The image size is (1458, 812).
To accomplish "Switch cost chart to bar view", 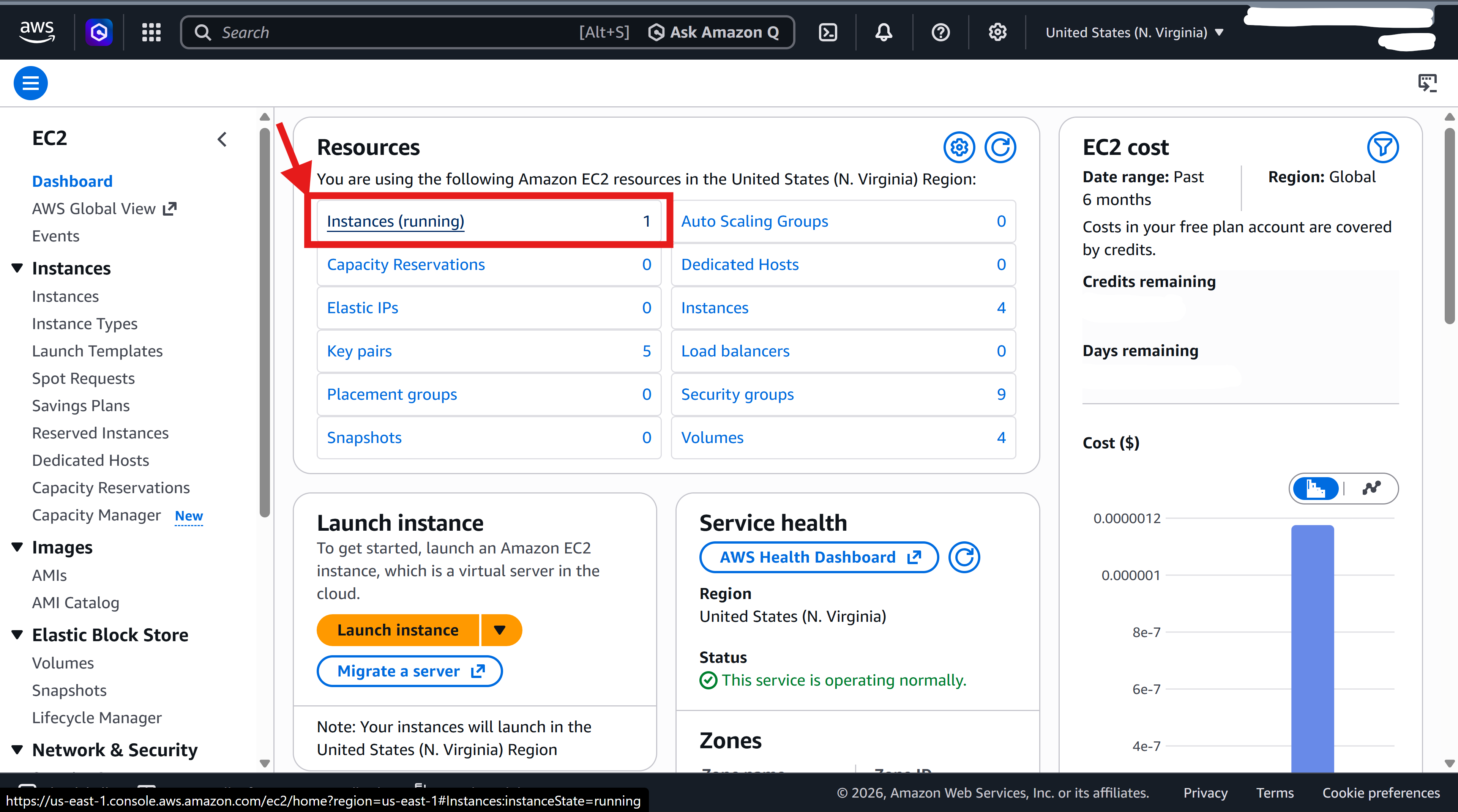I will (x=1316, y=488).
